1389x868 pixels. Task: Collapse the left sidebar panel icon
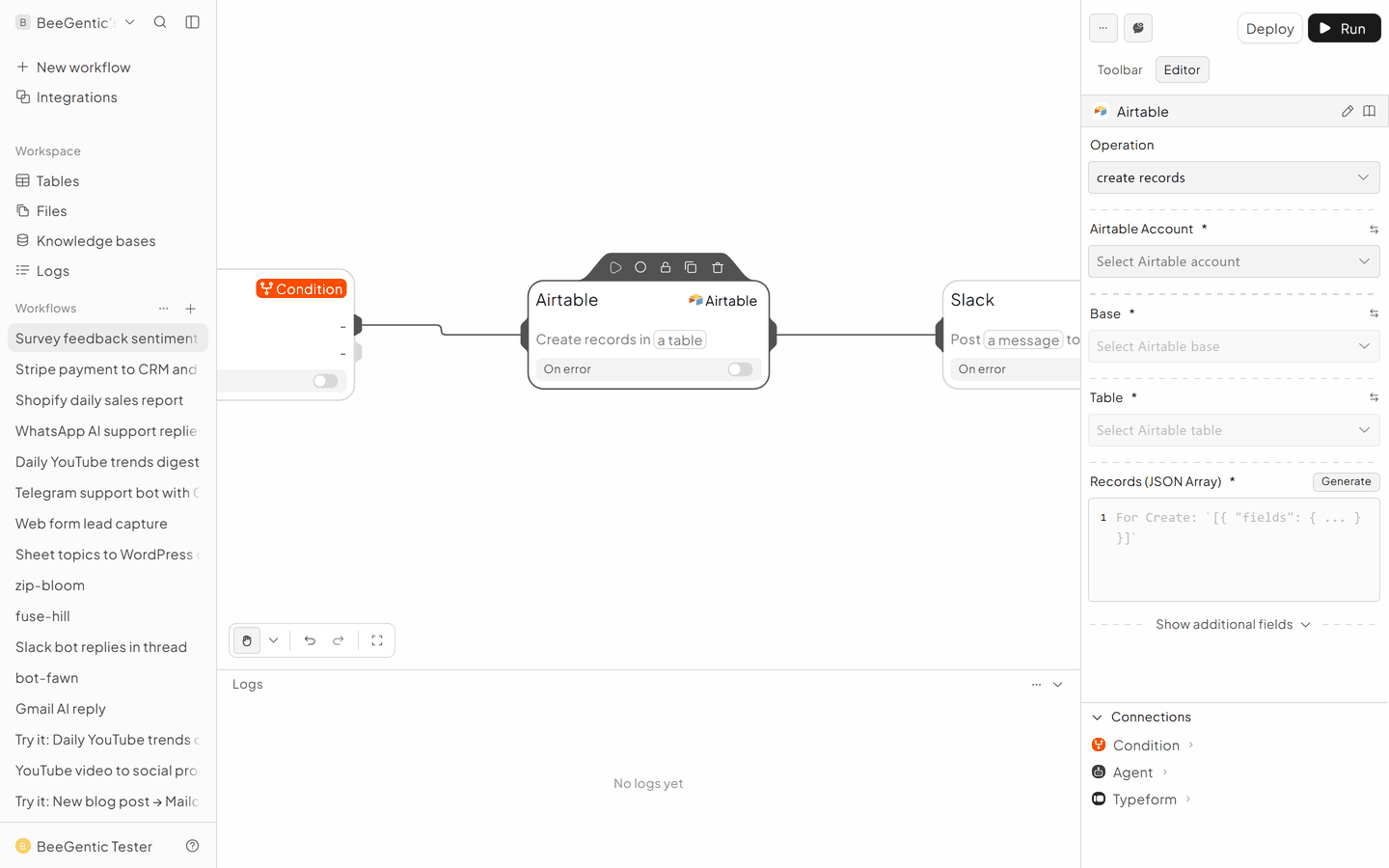[192, 22]
